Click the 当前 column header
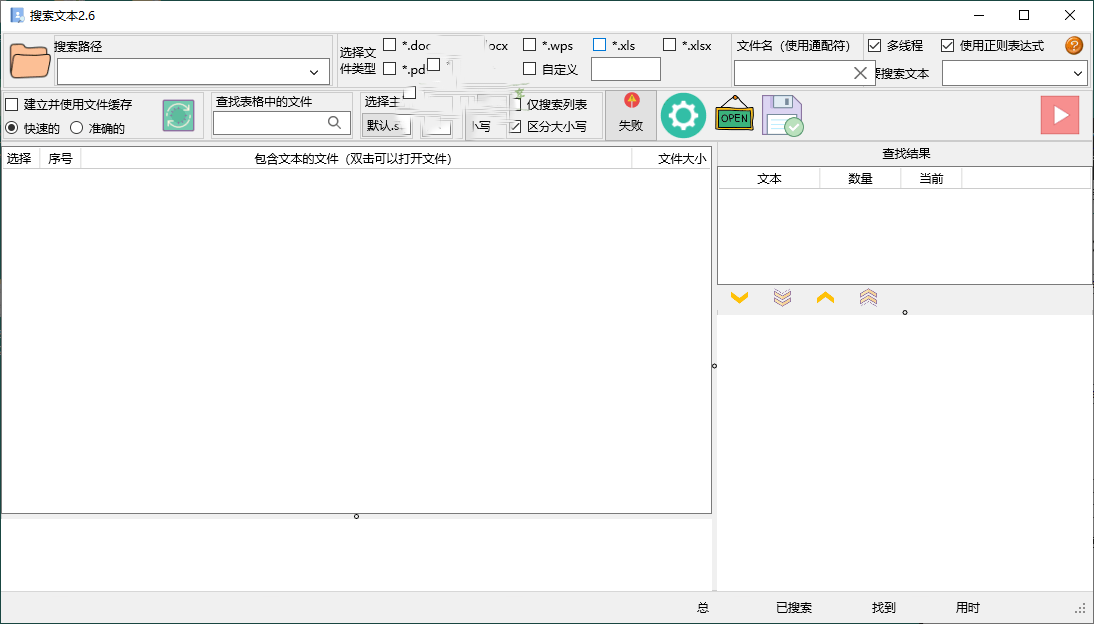 tap(931, 179)
